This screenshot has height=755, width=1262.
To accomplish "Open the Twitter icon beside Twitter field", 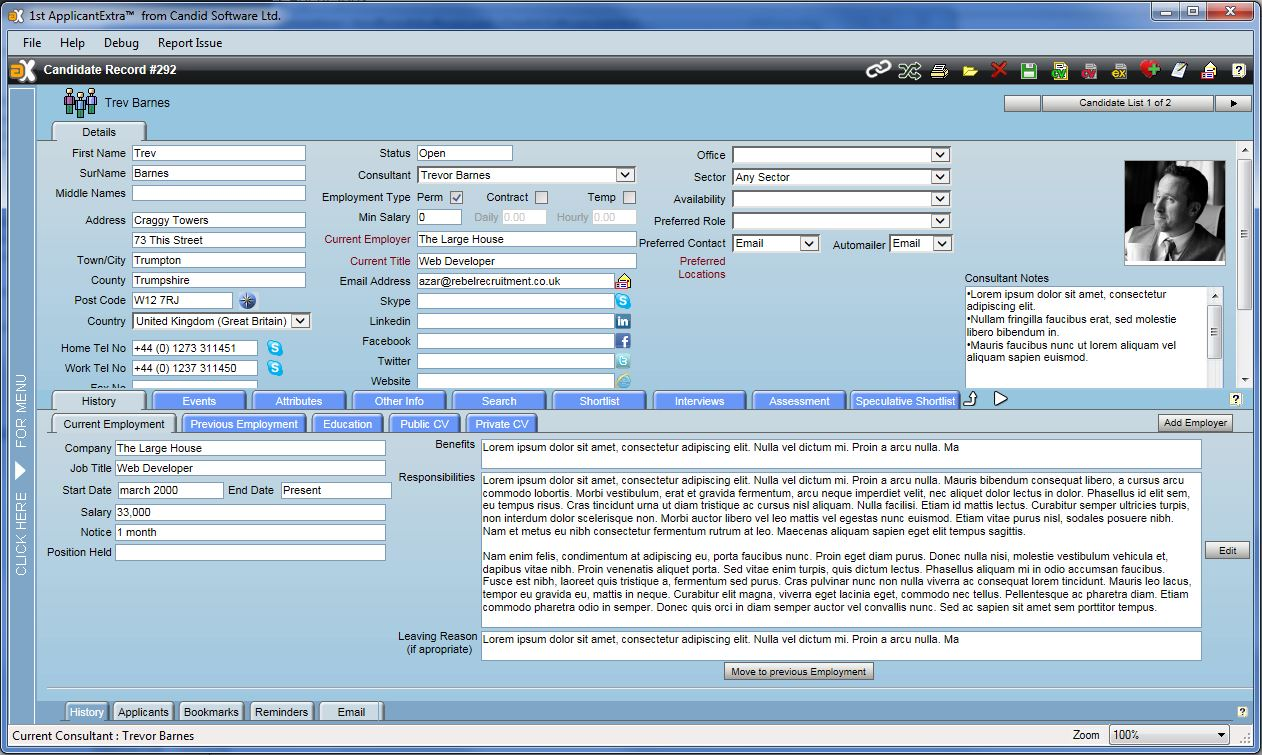I will (x=623, y=361).
